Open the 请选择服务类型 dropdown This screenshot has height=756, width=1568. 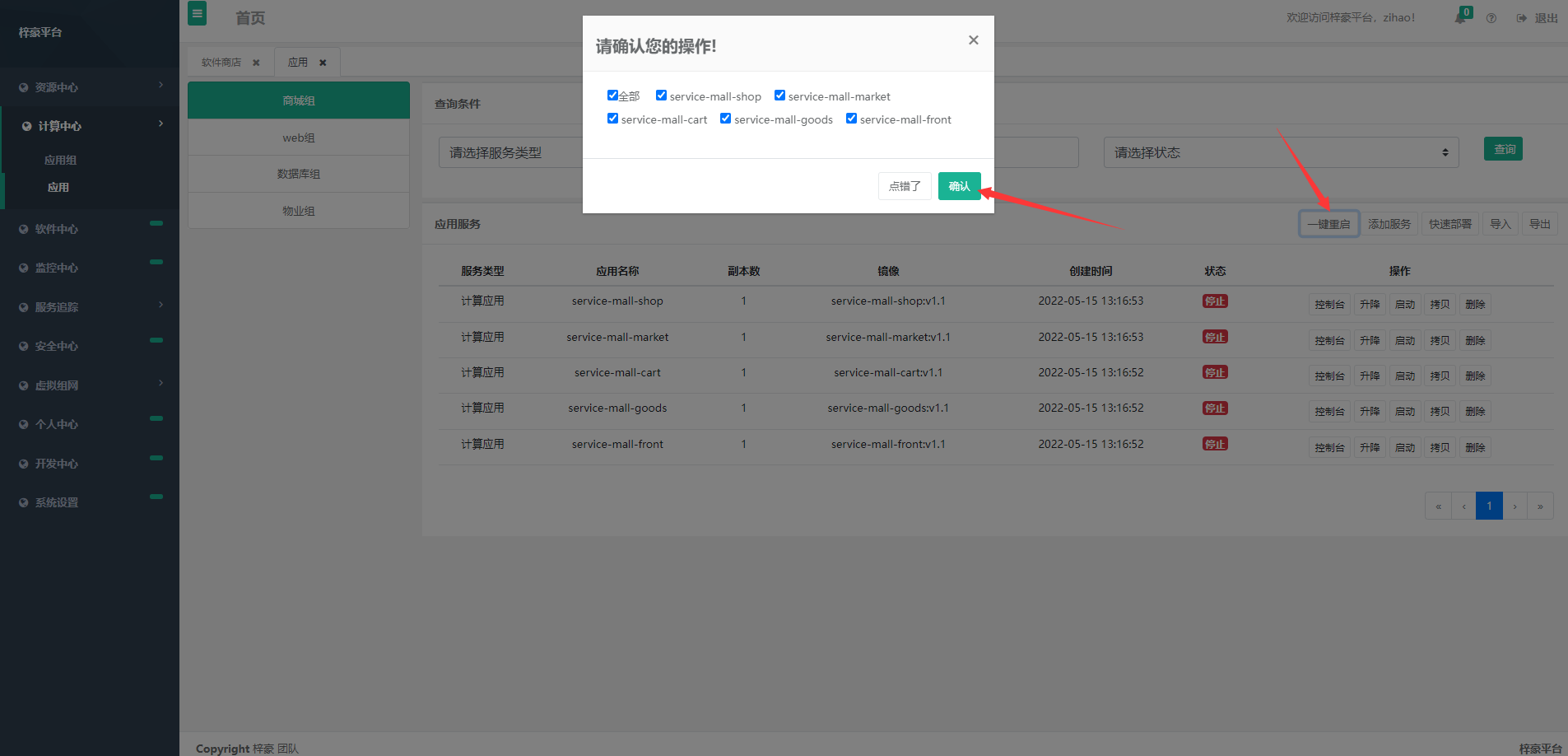tap(510, 152)
